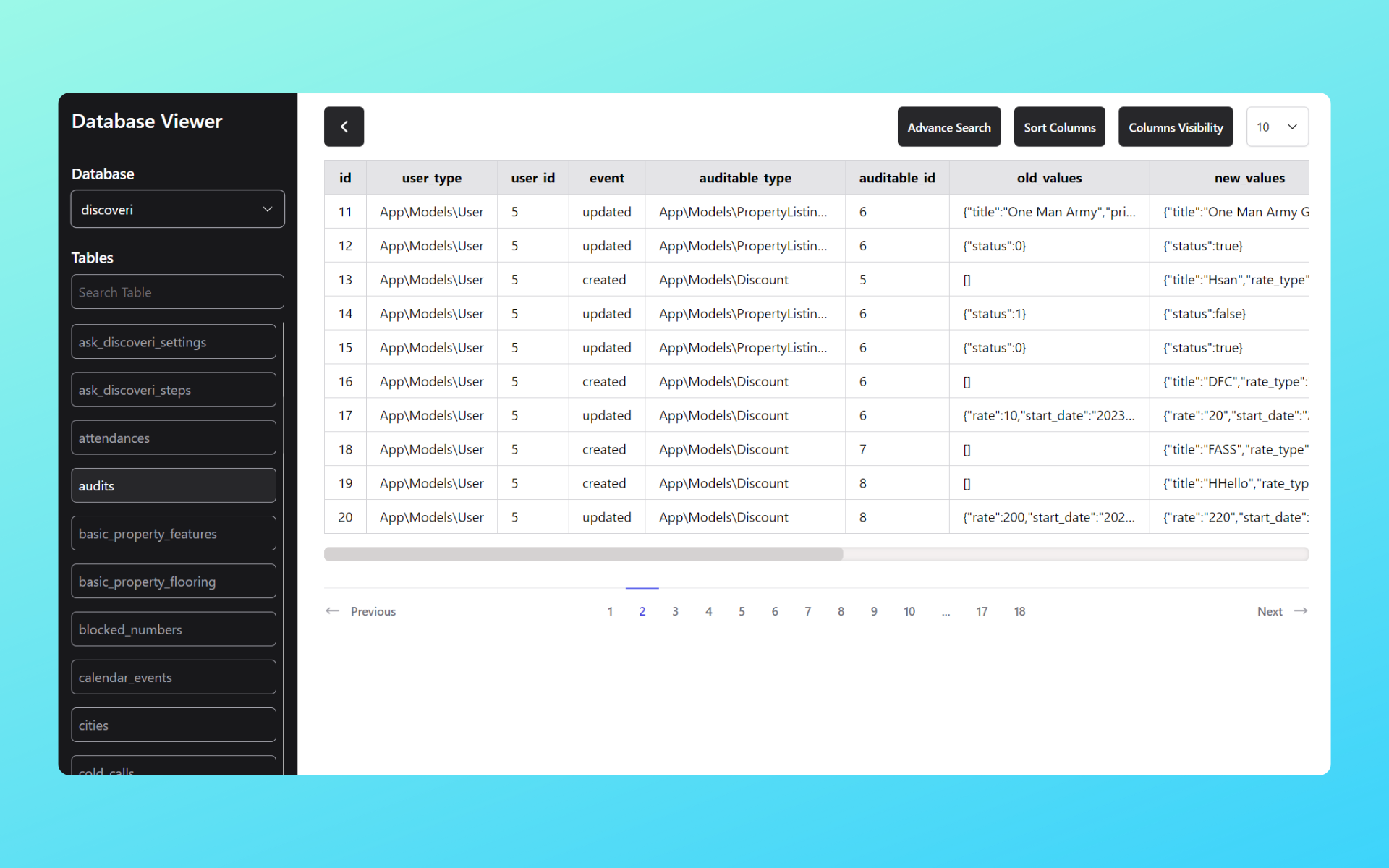Viewport: 1389px width, 868px height.
Task: Jump to page 17
Action: tap(982, 611)
